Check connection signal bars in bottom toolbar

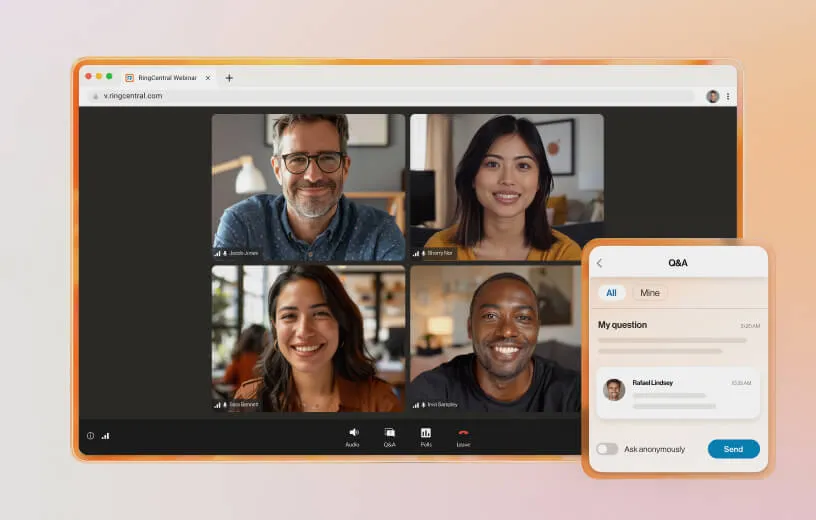(106, 436)
